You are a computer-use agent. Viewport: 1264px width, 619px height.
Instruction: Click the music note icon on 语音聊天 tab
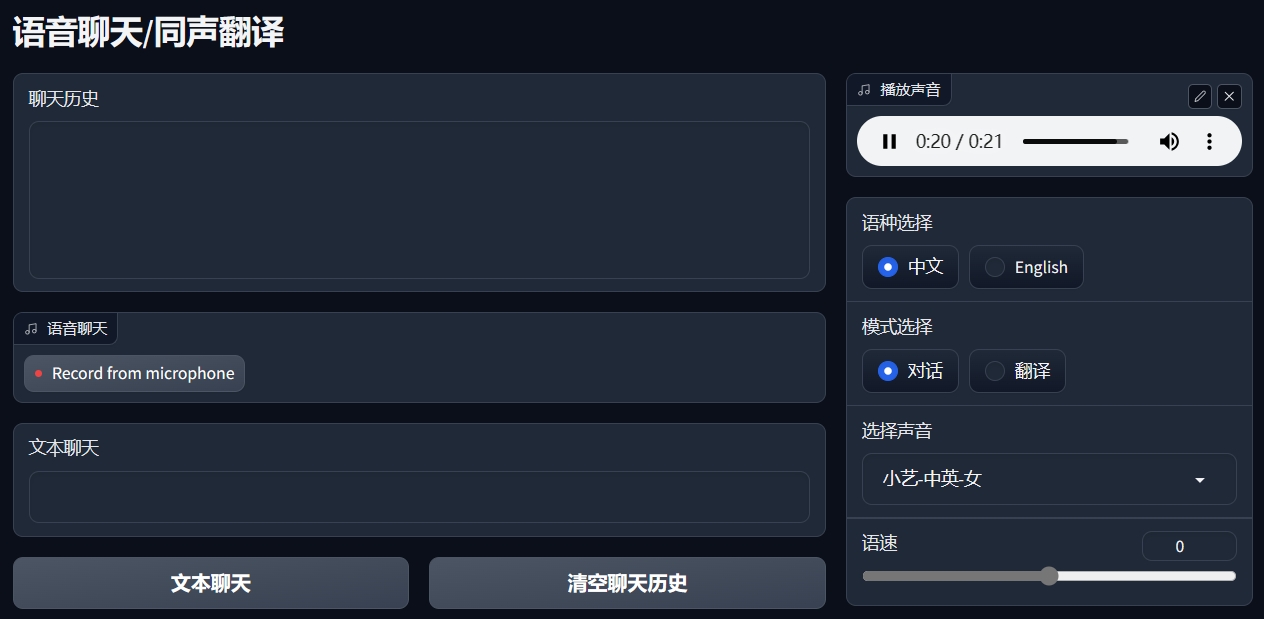[x=31, y=327]
